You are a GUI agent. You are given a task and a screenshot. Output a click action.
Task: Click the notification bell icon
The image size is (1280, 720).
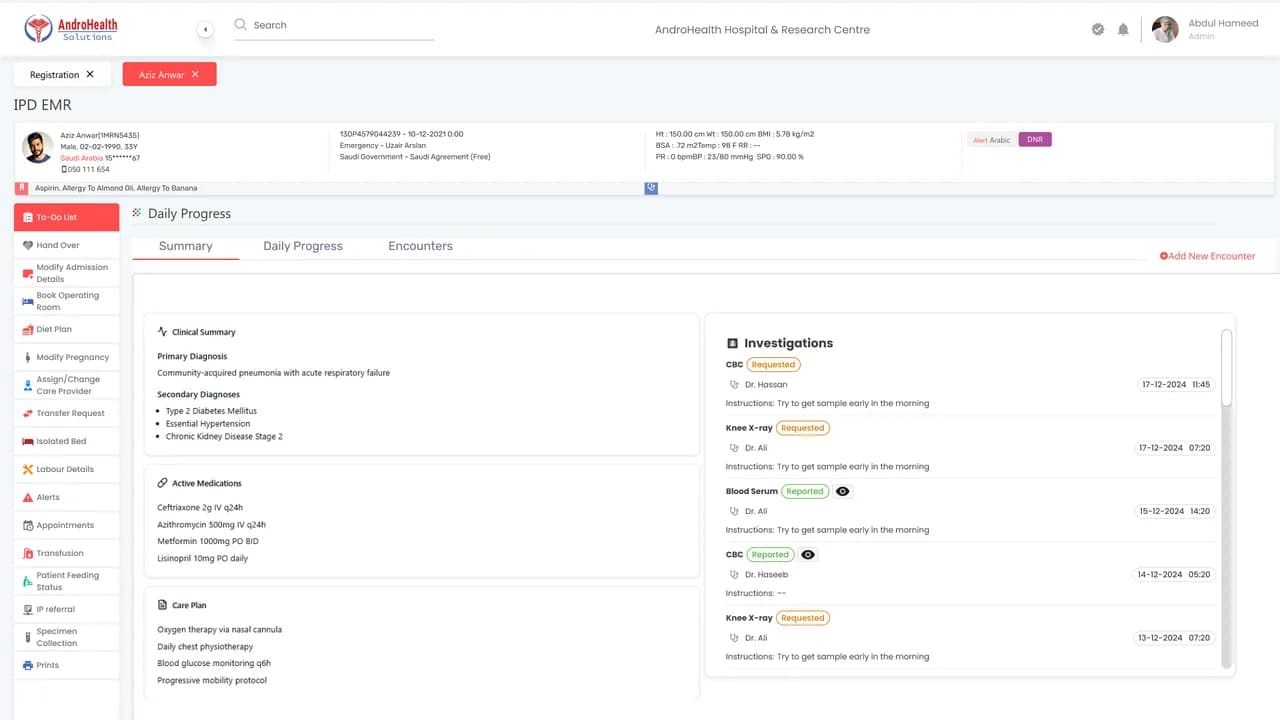[x=1123, y=30]
